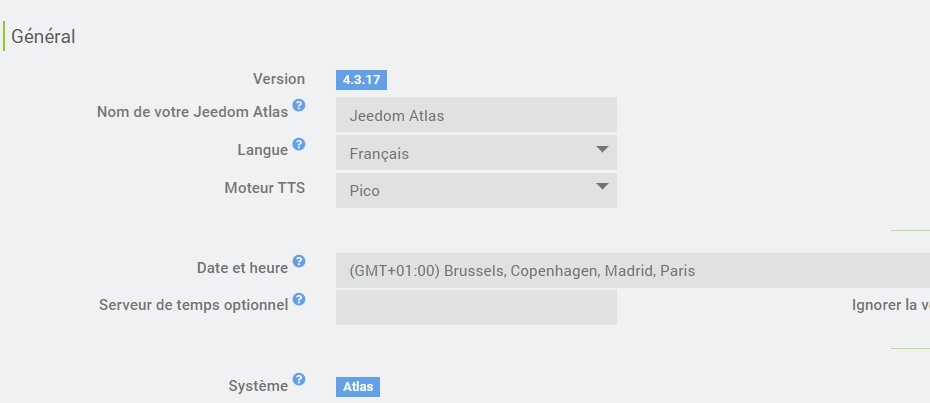This screenshot has width=930, height=403.
Task: Click the help icon beside Langue
Action: (x=299, y=145)
